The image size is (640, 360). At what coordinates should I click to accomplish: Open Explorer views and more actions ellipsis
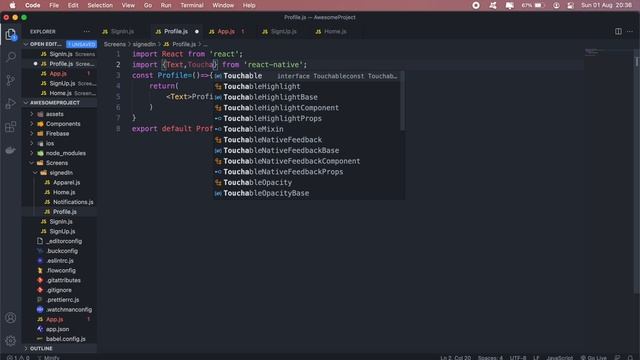[x=87, y=31]
